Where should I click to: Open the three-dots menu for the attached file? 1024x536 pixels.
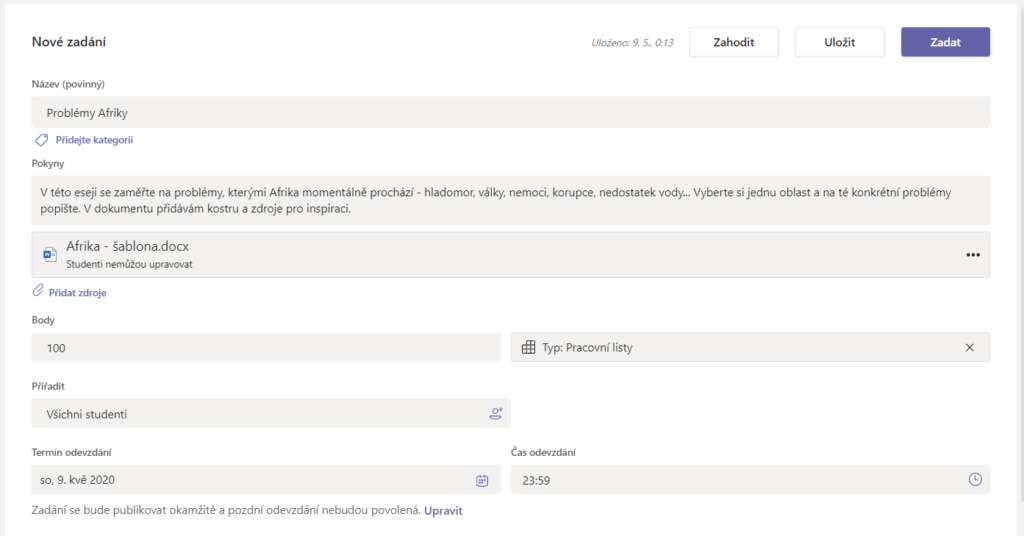(972, 255)
